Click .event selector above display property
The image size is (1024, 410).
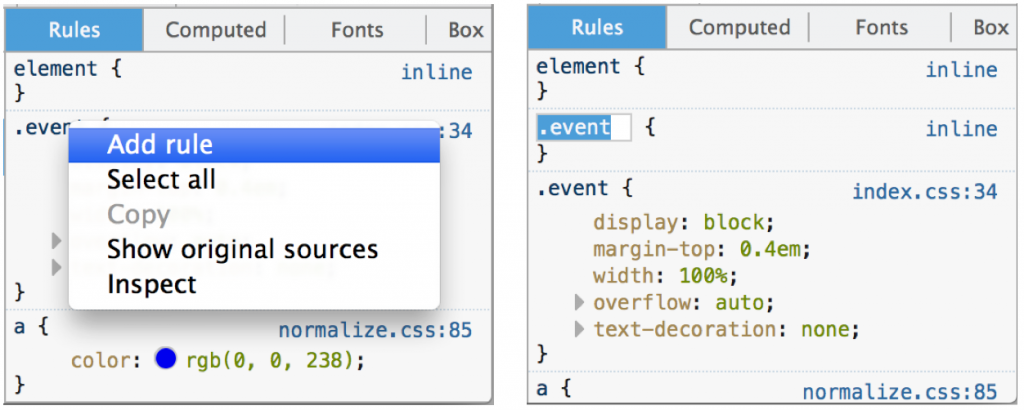point(573,189)
